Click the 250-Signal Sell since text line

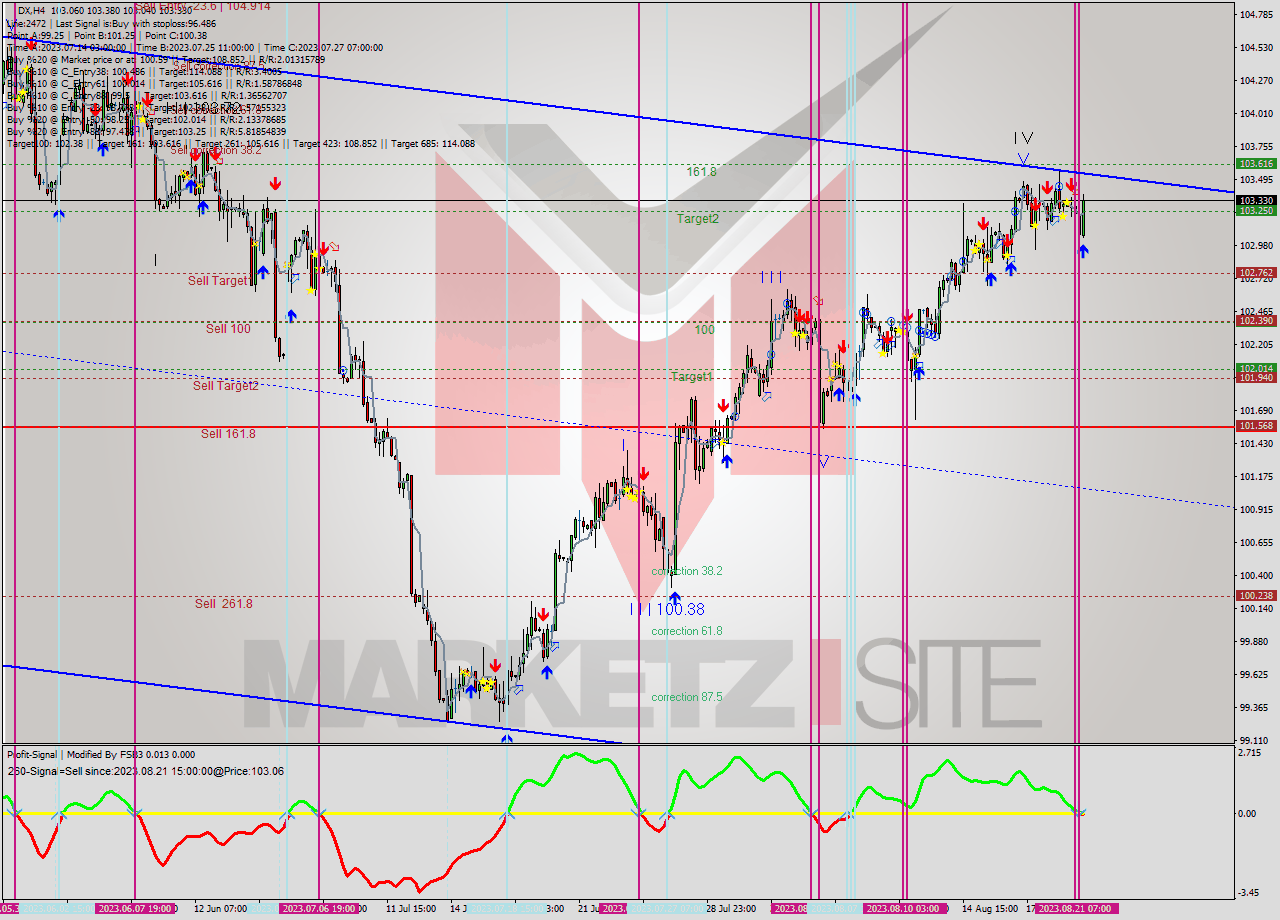tap(145, 771)
